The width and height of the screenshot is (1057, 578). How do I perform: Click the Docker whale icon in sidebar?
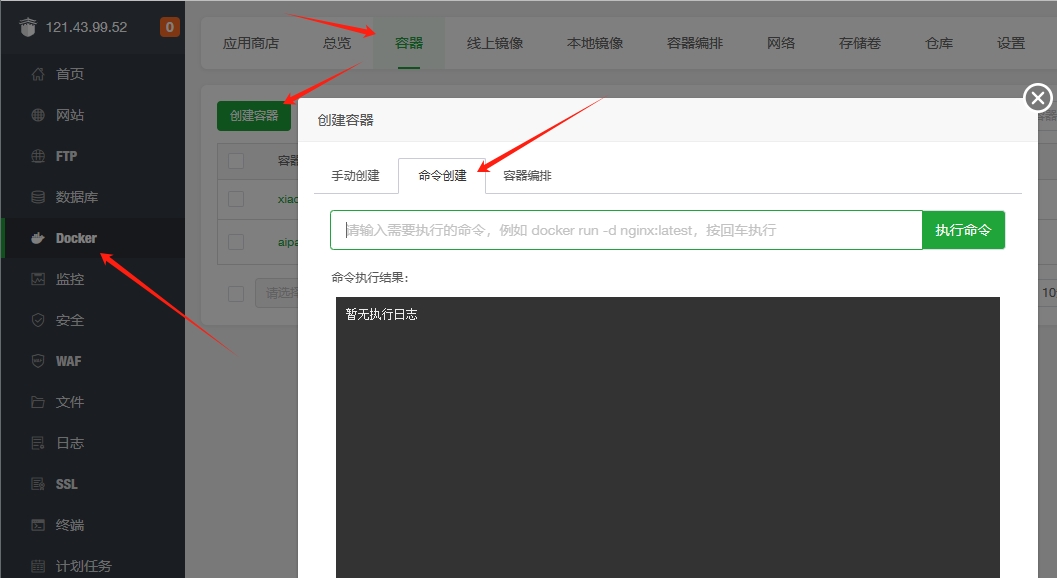tap(38, 238)
